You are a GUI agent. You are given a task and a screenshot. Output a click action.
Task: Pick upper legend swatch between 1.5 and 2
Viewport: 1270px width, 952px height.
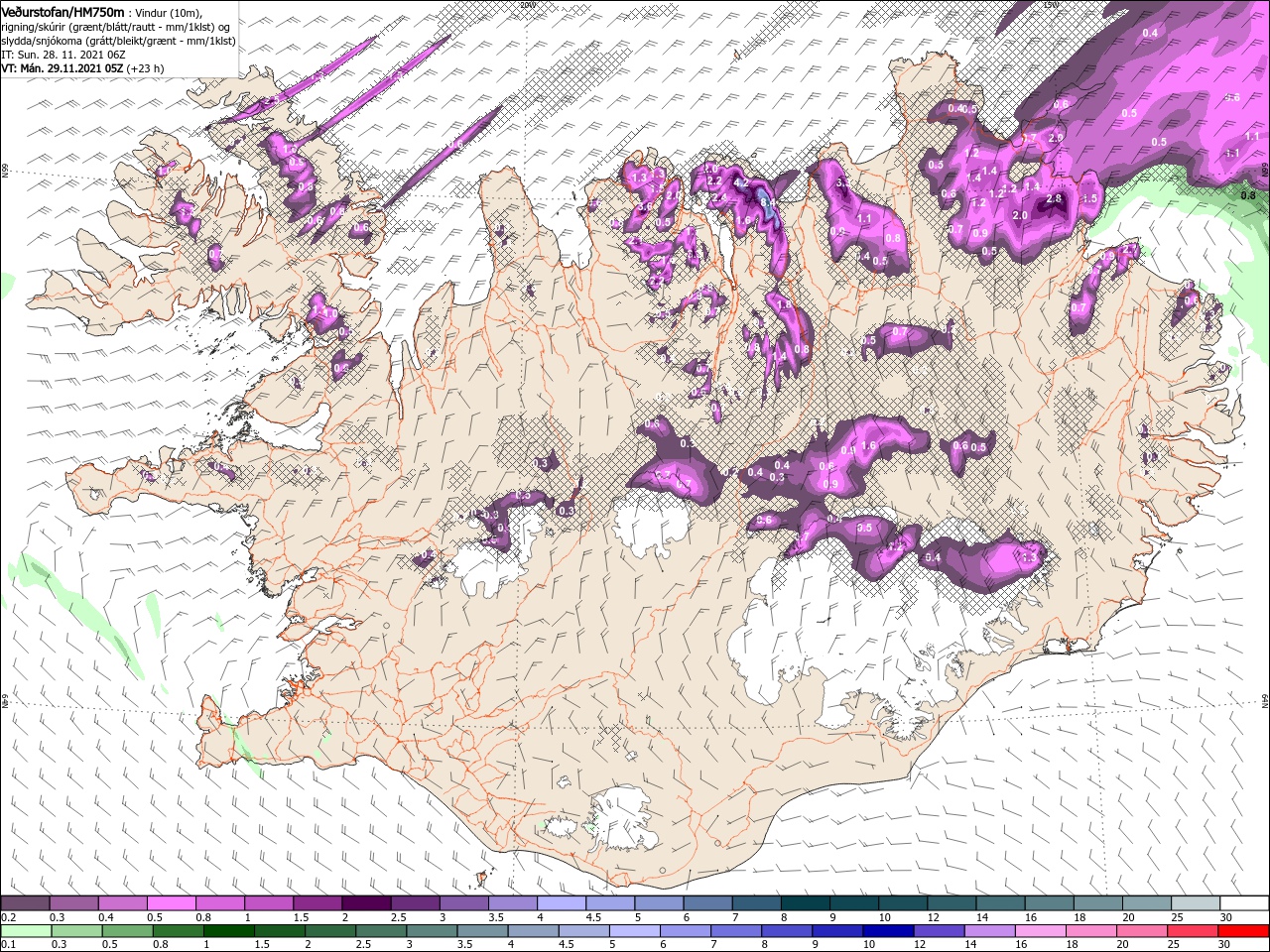coord(317,903)
